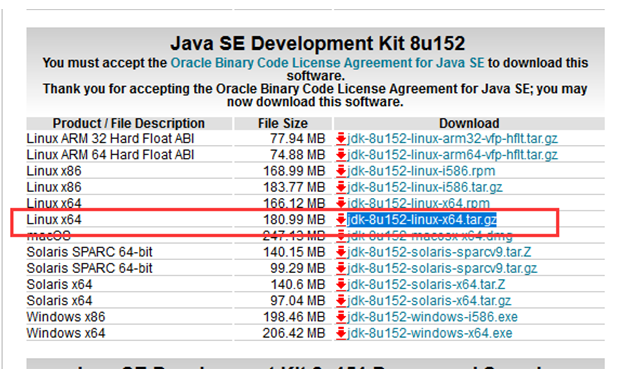Viewport: 622px width, 378px height.
Task: Select the Windows x64 description cell
Action: [x=66, y=333]
